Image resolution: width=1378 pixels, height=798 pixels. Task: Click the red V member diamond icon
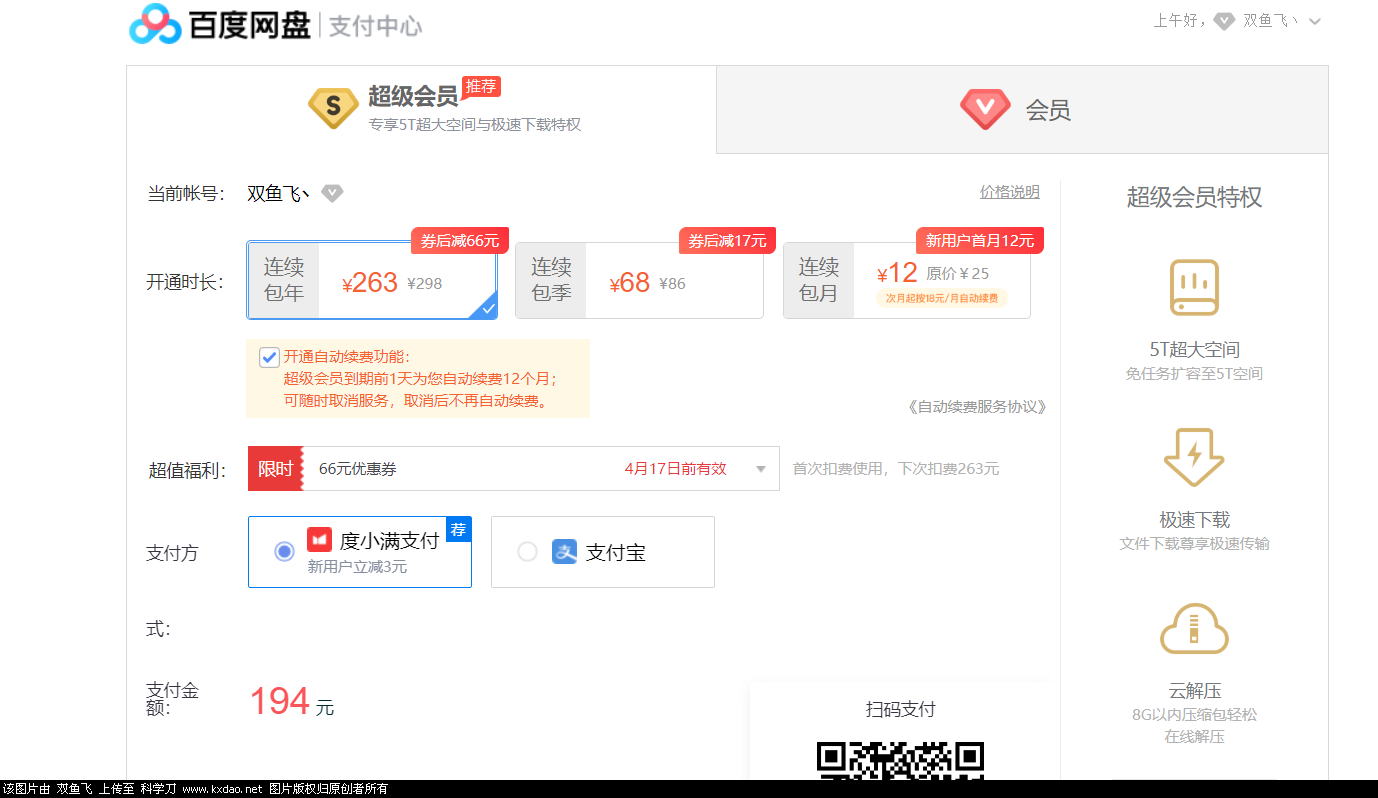[985, 109]
